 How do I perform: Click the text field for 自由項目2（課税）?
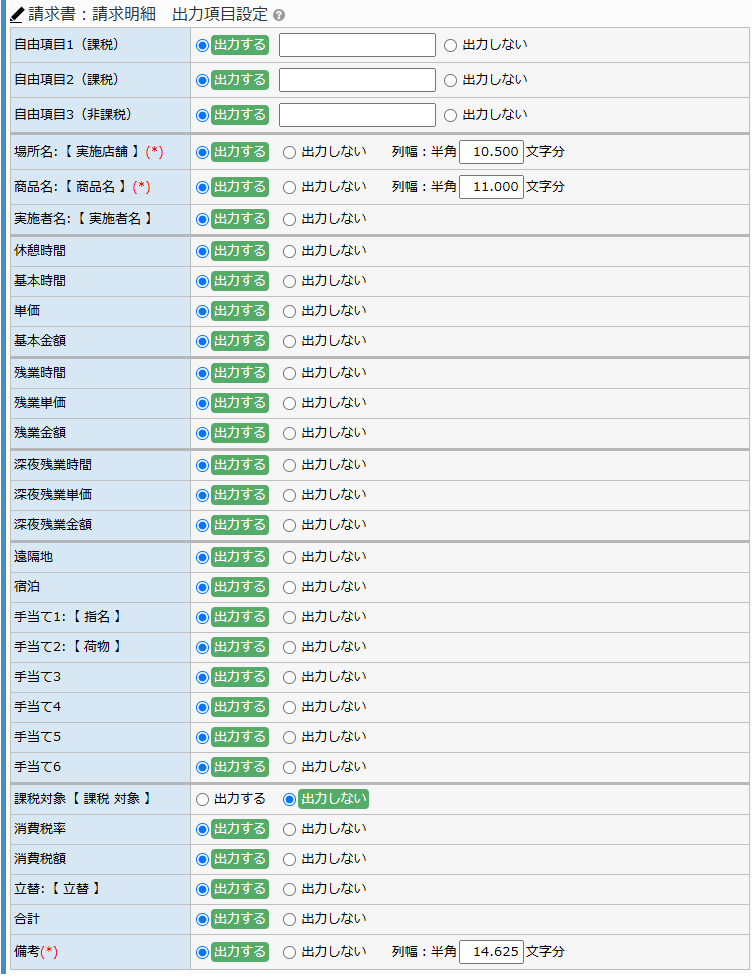tap(357, 80)
